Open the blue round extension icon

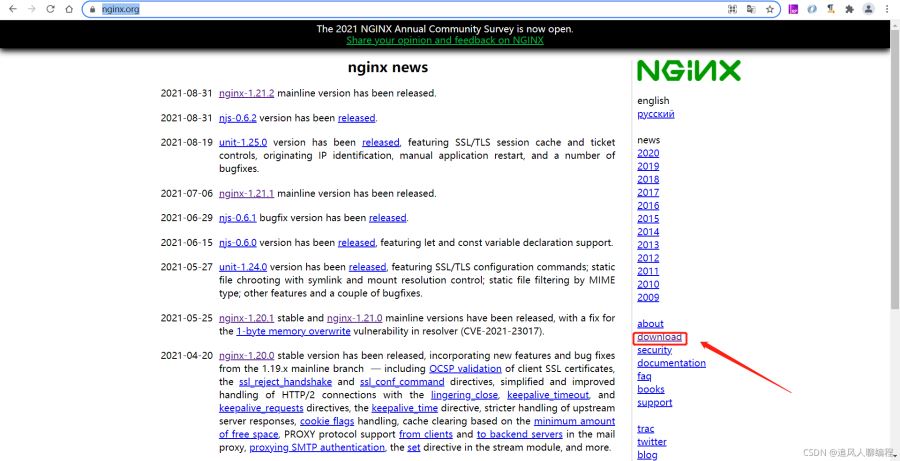coord(812,9)
